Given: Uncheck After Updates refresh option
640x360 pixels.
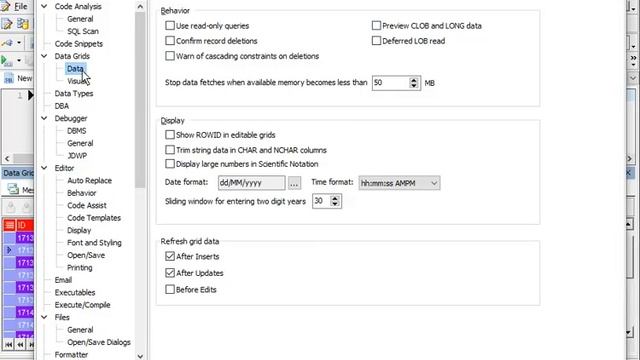Looking at the screenshot, I should click(x=170, y=273).
